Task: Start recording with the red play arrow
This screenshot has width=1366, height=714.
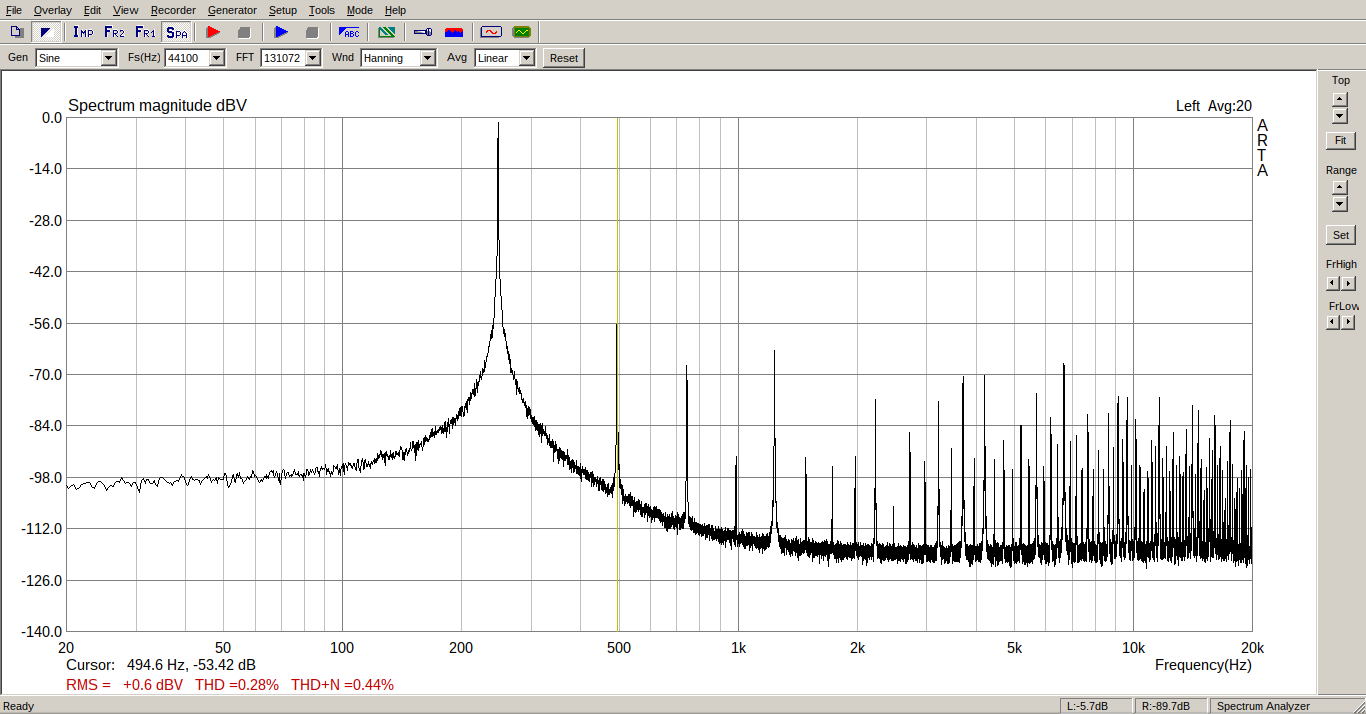Action: coord(212,32)
